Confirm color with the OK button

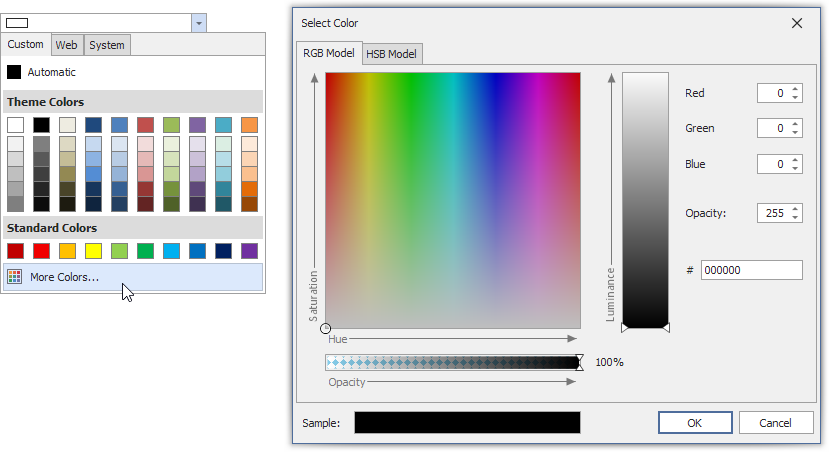(x=695, y=423)
